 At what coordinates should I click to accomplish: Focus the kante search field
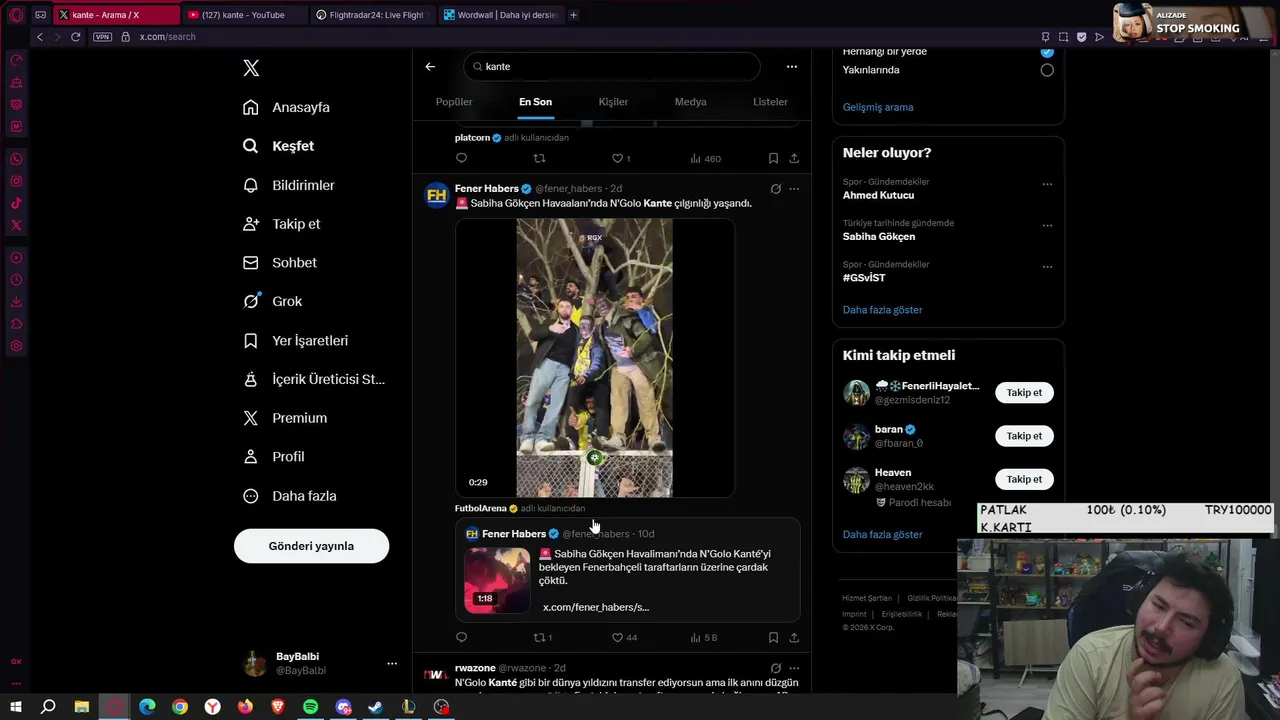coord(612,66)
